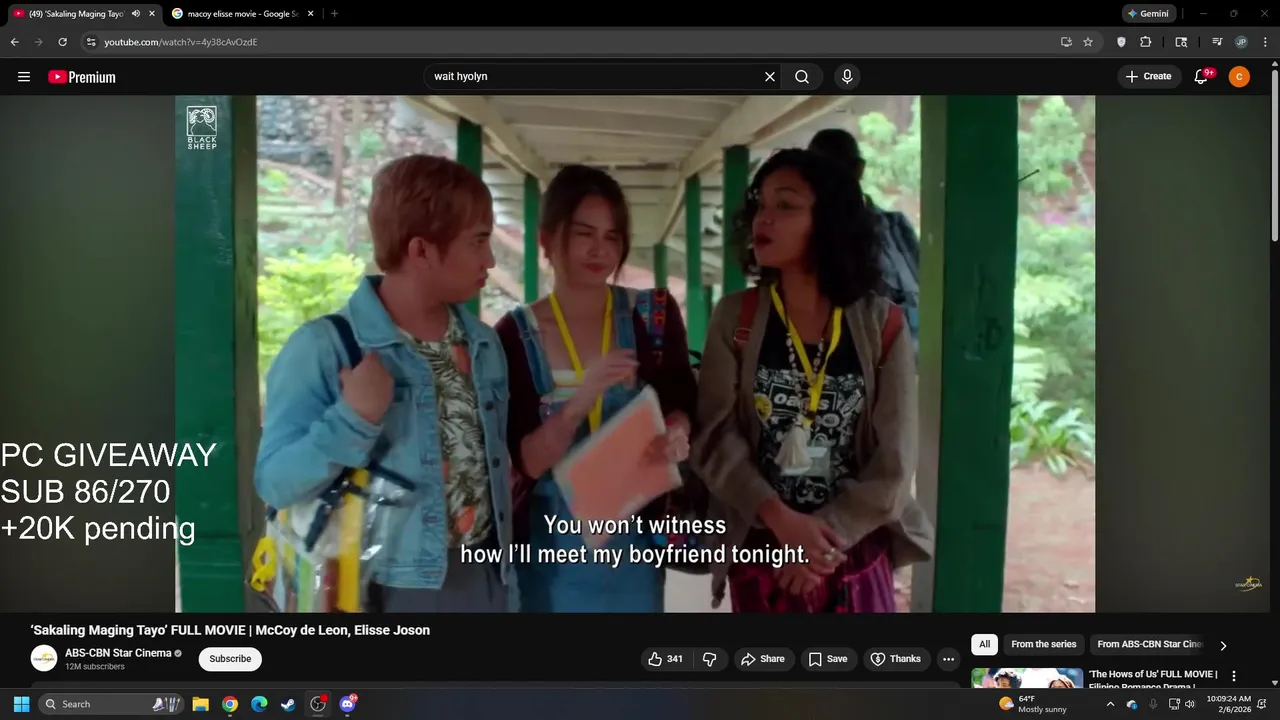View site information icon in address bar
The image size is (1280, 720).
point(91,42)
